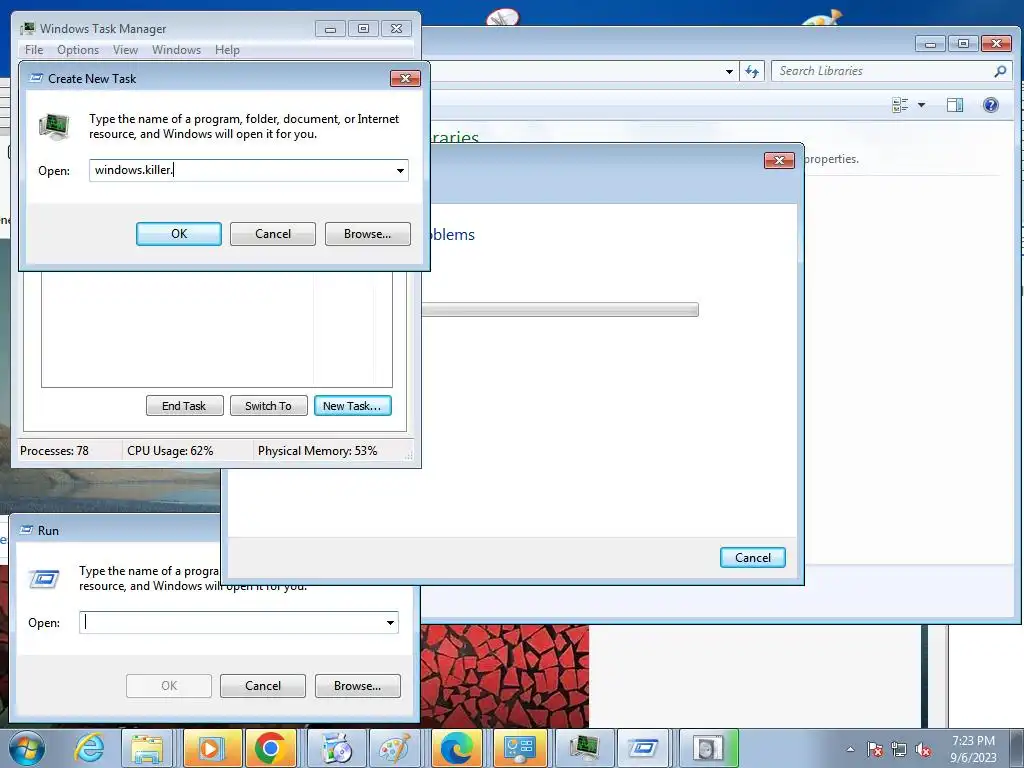The height and width of the screenshot is (768, 1024).
Task: Click Physical Memory: 53% status entry
Action: tap(317, 451)
